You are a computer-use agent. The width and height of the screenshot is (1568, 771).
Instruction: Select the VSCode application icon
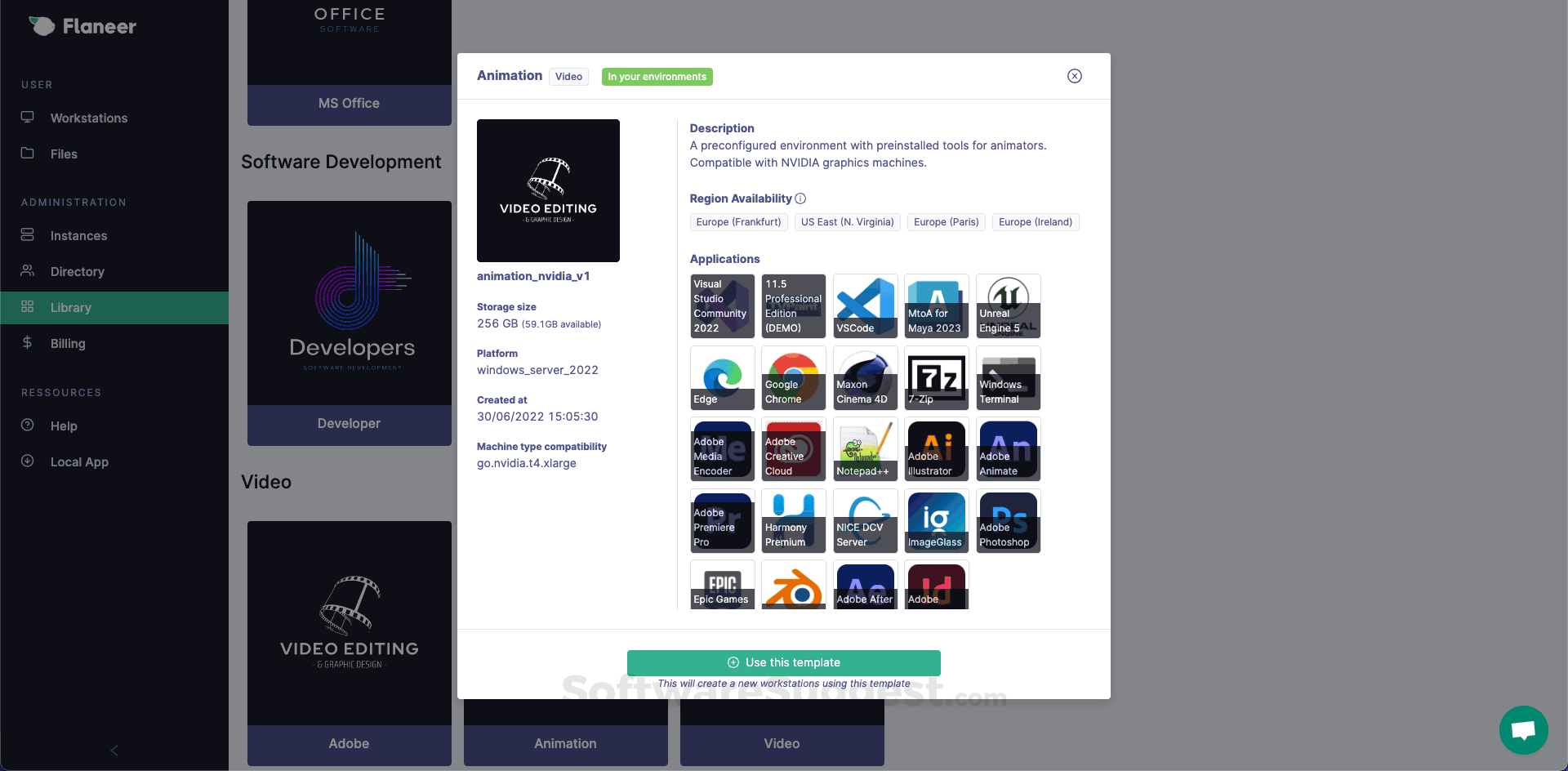point(865,306)
